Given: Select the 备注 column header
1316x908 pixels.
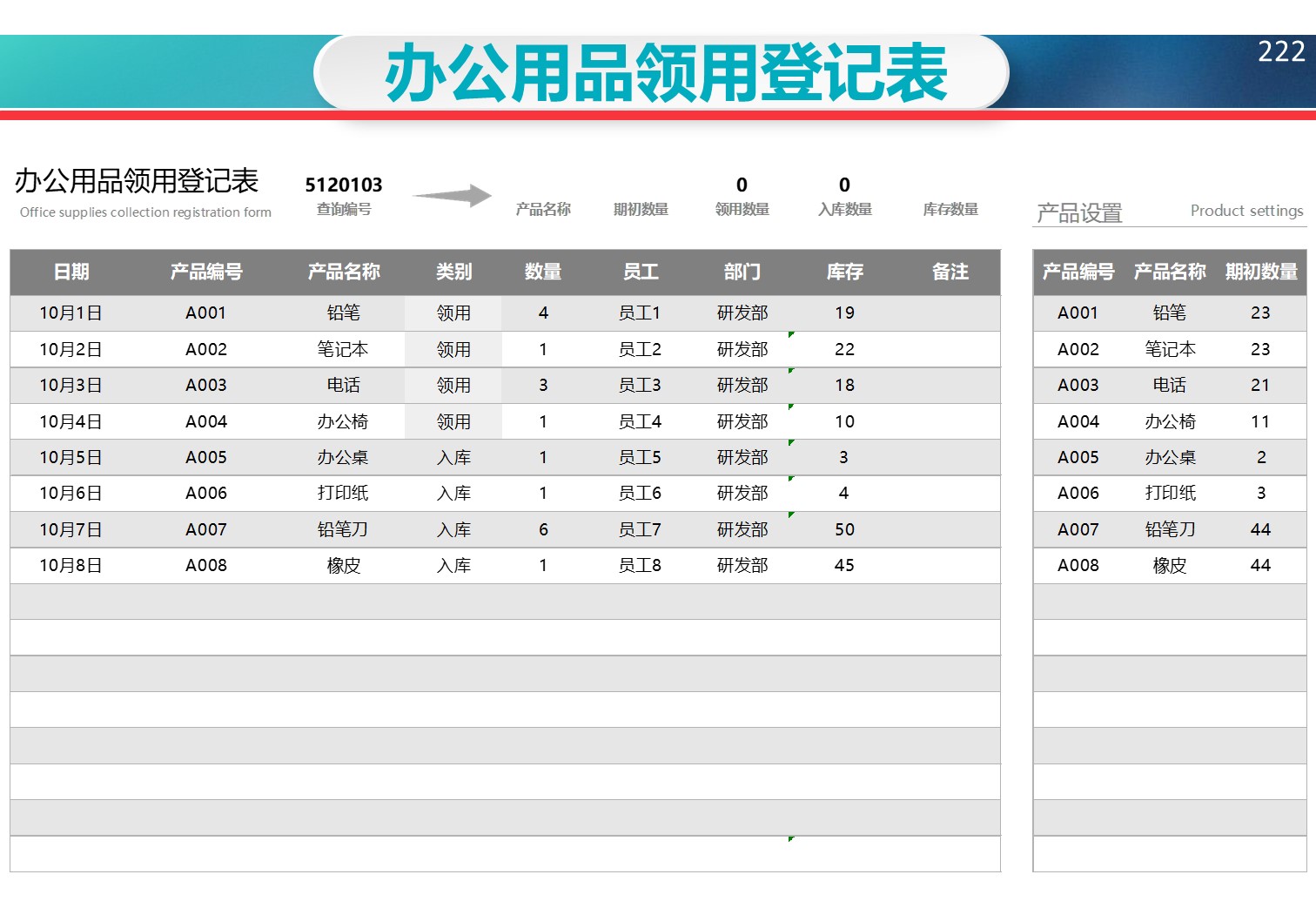Looking at the screenshot, I should 950,272.
